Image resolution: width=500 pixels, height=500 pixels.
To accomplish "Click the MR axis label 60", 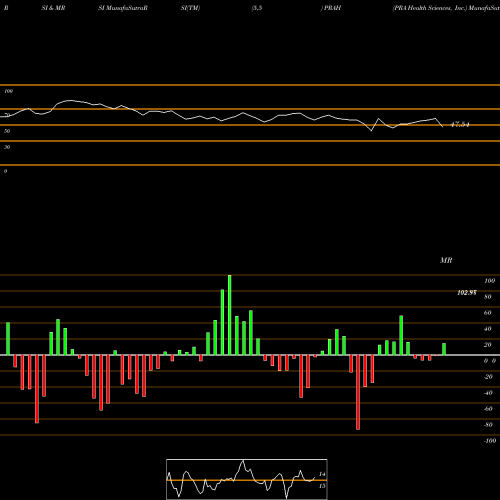I will tap(487, 313).
